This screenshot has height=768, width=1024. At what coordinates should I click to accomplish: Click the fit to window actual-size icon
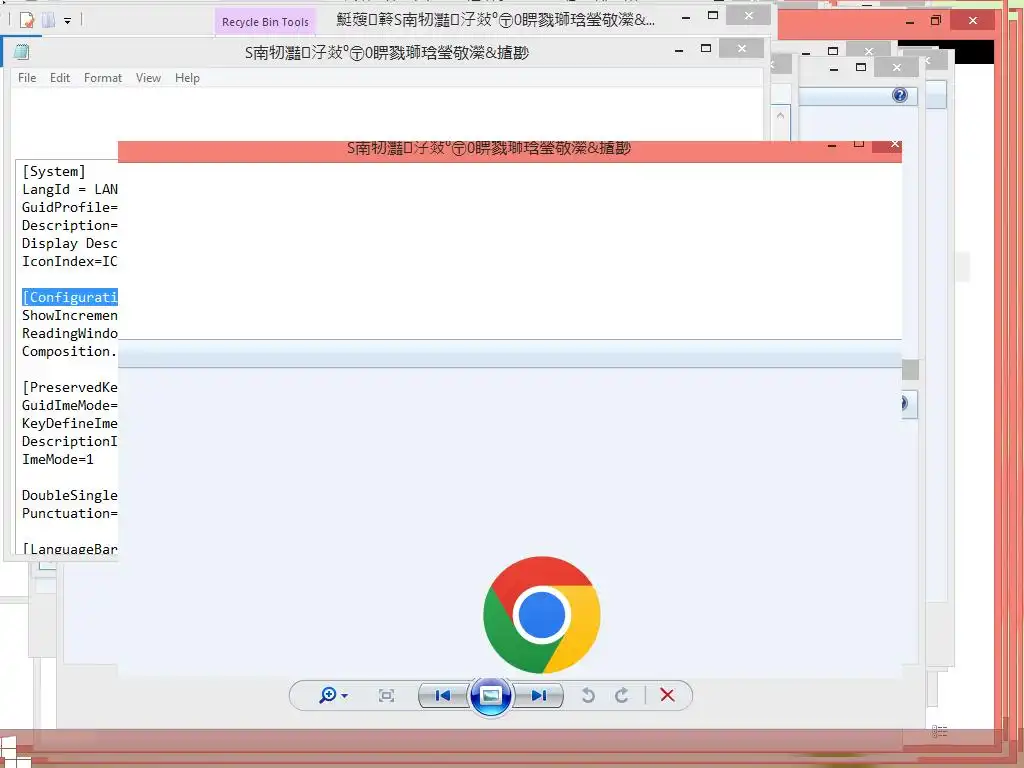(387, 696)
